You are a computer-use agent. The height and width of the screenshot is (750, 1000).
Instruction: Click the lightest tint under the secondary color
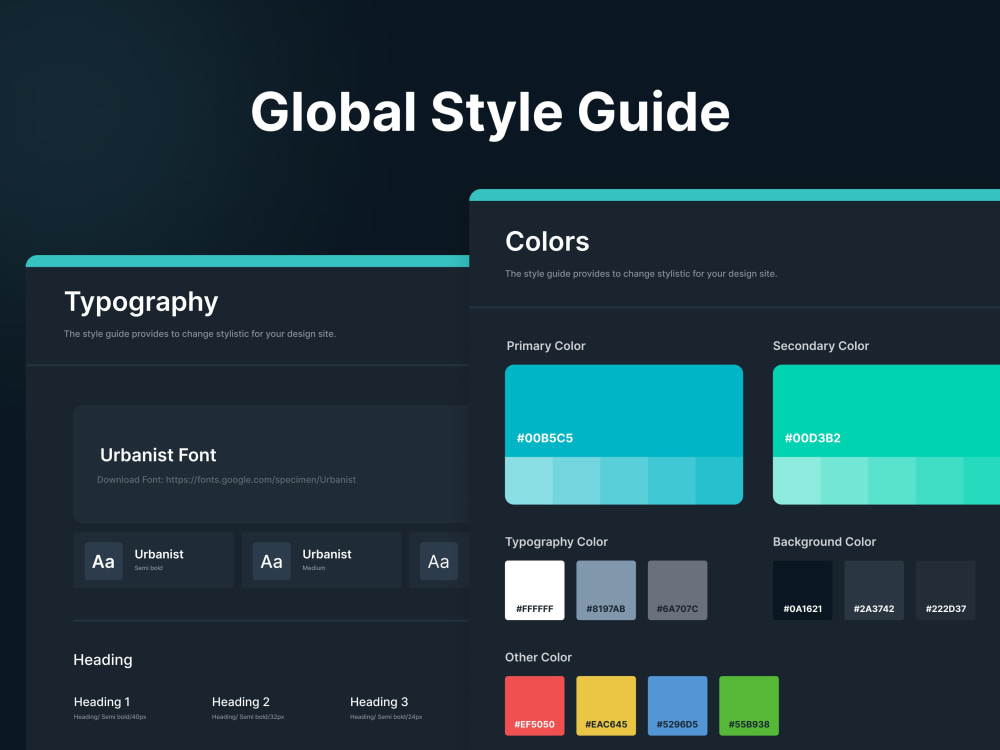tap(797, 481)
